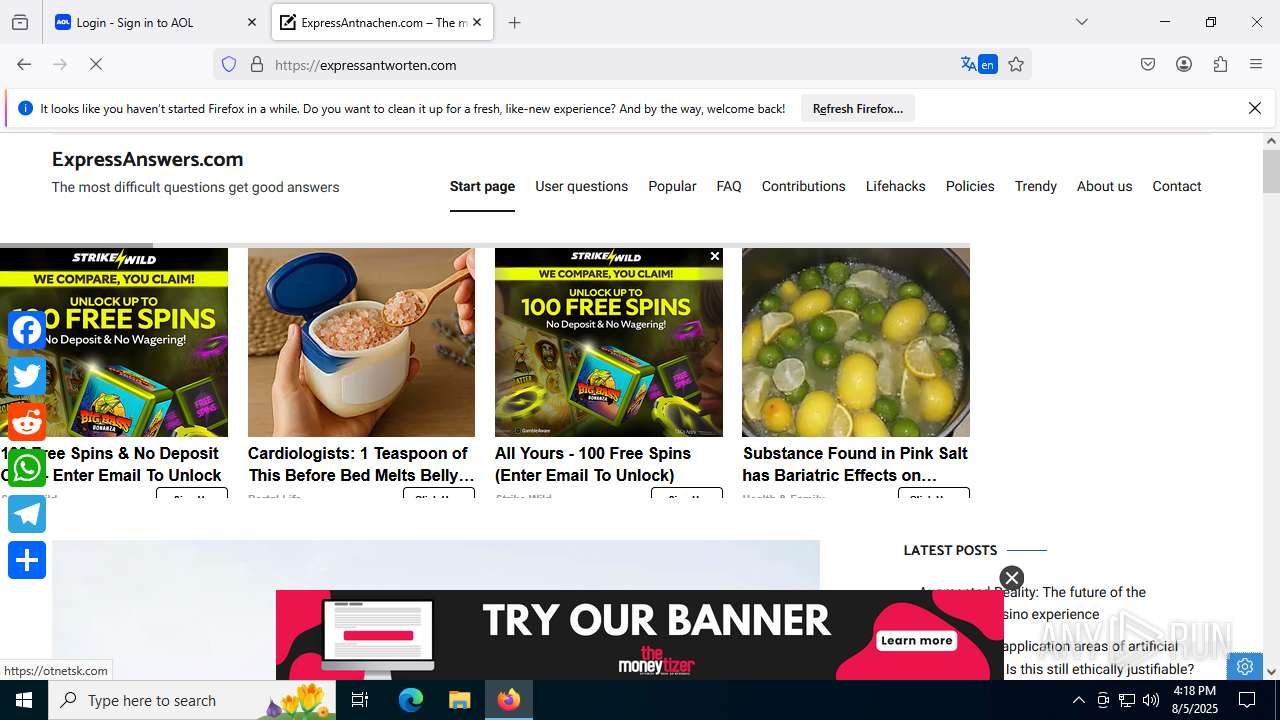This screenshot has width=1280, height=720.
Task: Open User questions menu item
Action: [582, 186]
